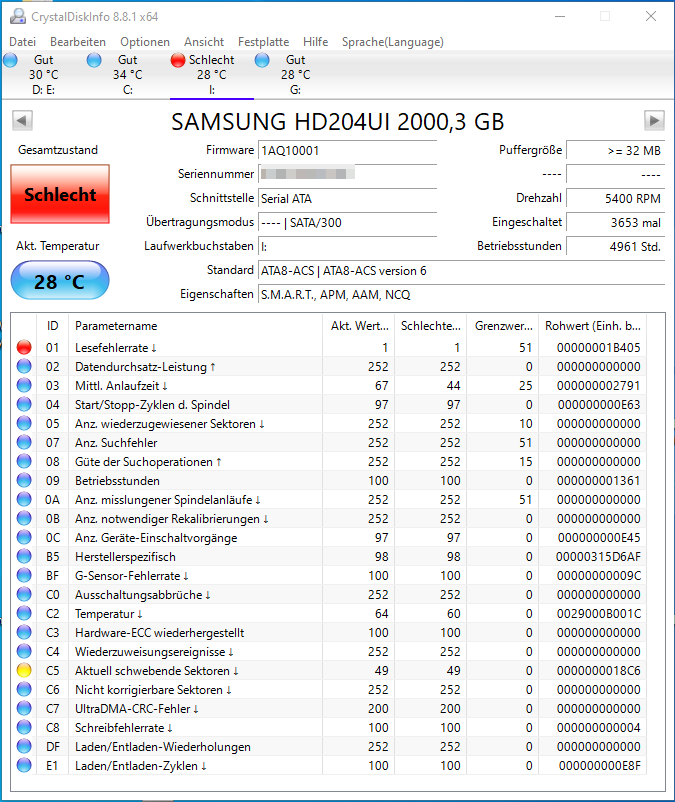Image resolution: width=675 pixels, height=802 pixels.
Task: Click the Firmware field 1AQ10001
Action: (347, 151)
